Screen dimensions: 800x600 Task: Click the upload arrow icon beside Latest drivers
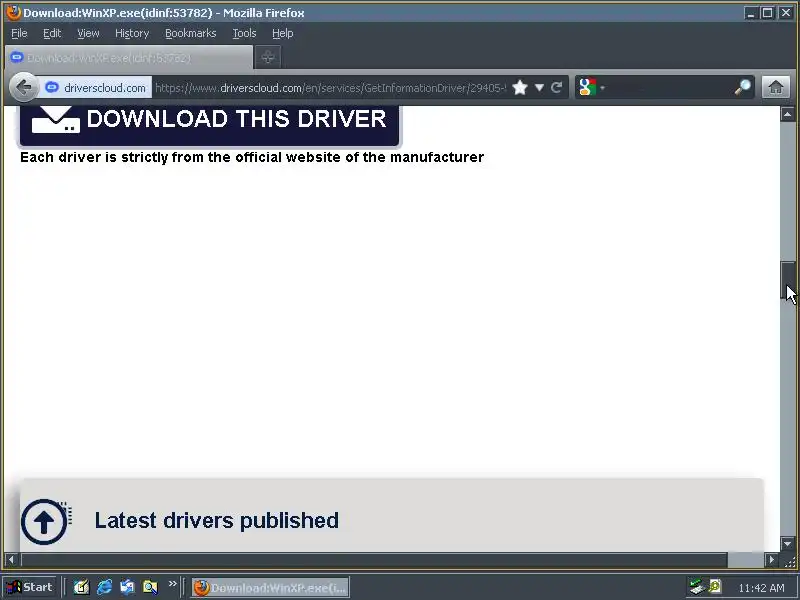[x=45, y=521]
